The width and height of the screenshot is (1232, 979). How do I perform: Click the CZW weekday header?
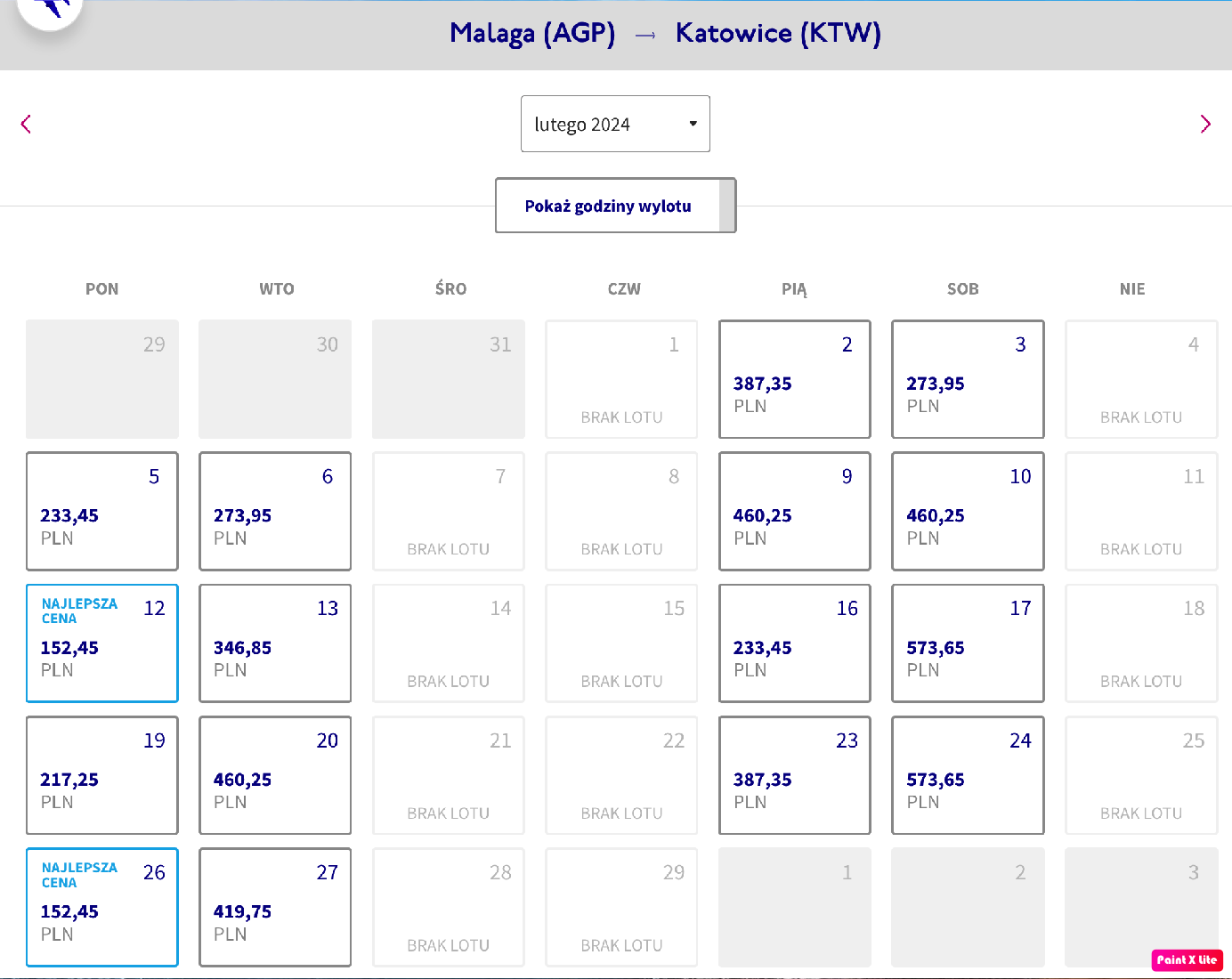(624, 289)
